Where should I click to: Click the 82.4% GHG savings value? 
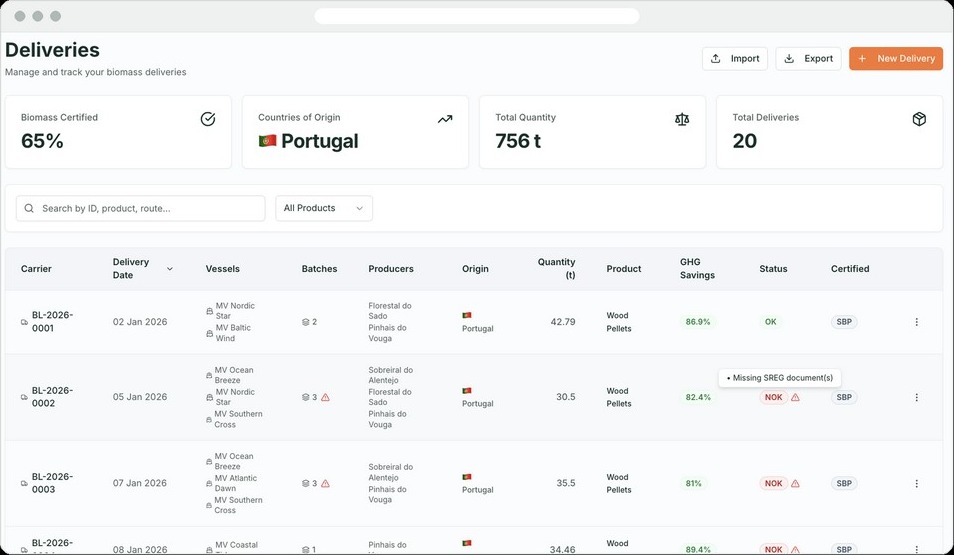[x=698, y=397]
